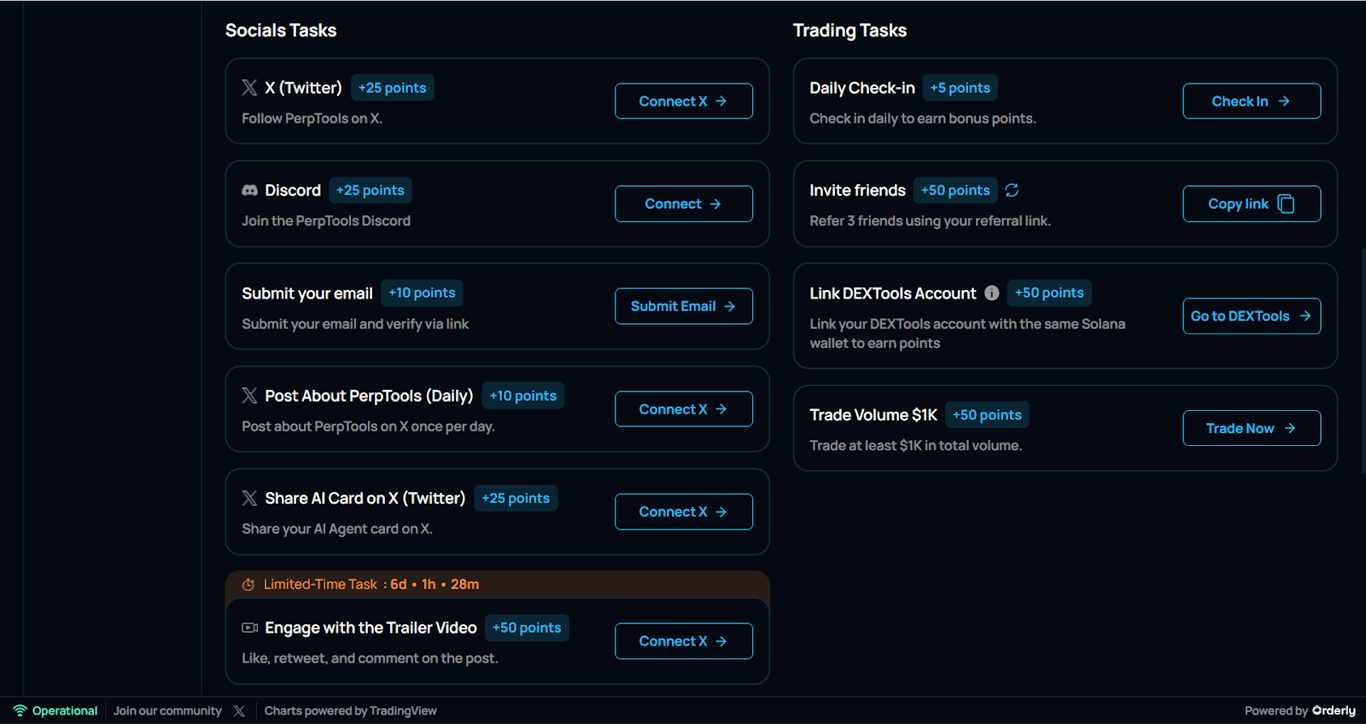Click Connect button in the Discord task
Viewport: 1366px width, 724px height.
coord(684,204)
